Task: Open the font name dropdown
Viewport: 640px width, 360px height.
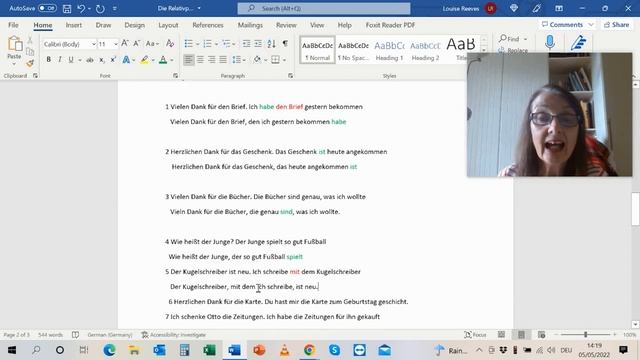Action: pos(93,44)
